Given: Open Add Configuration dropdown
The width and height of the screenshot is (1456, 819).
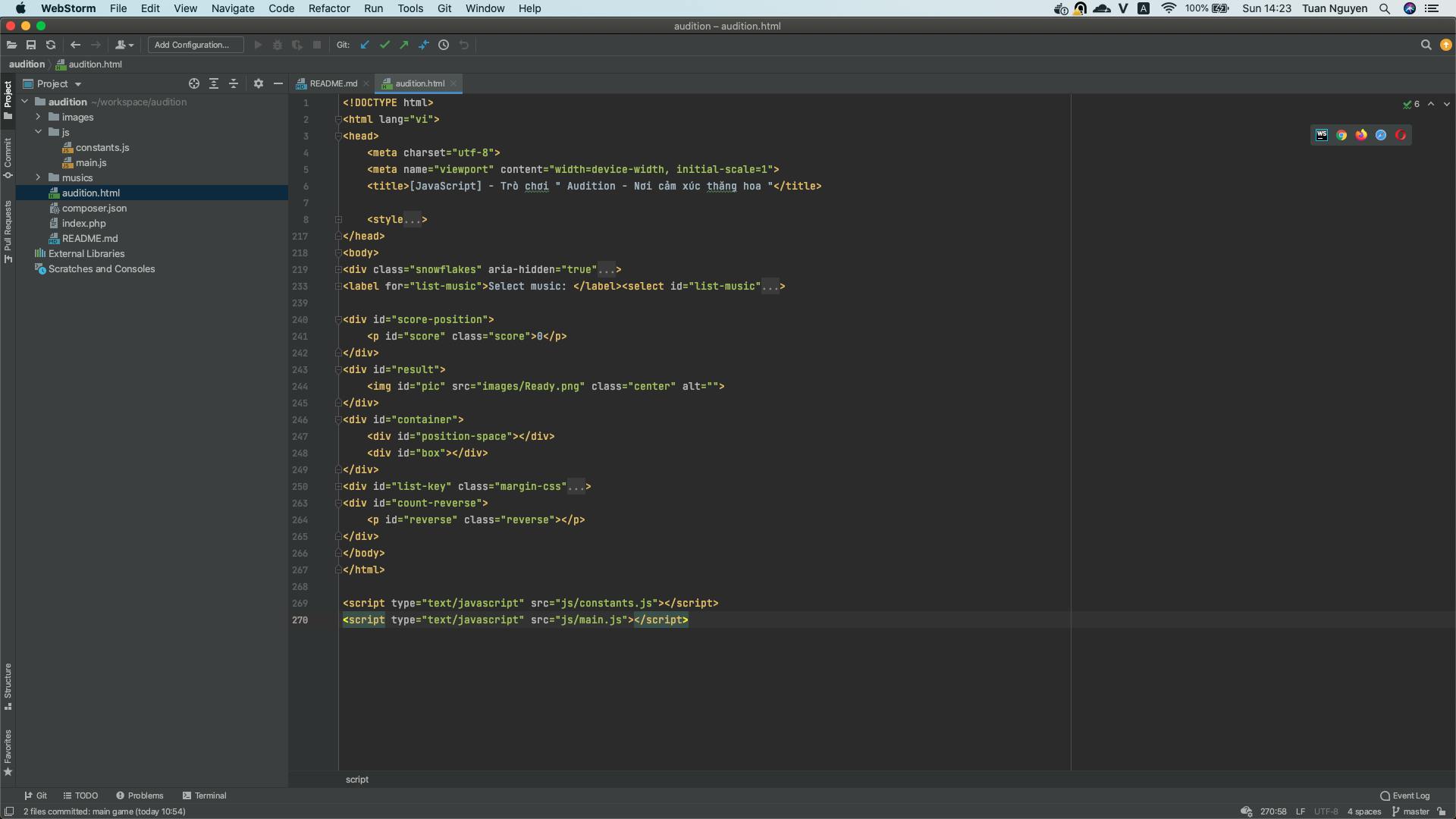Looking at the screenshot, I should (196, 45).
